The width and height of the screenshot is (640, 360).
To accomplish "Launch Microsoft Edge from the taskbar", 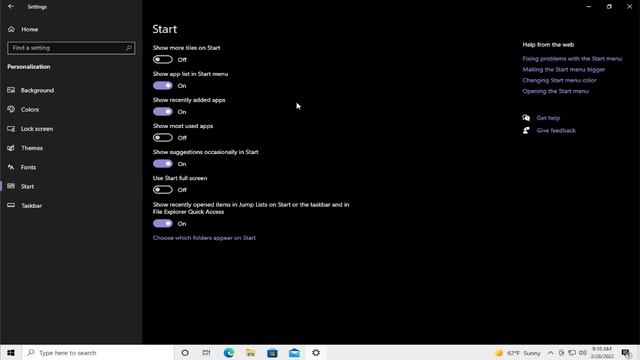I will [x=229, y=353].
